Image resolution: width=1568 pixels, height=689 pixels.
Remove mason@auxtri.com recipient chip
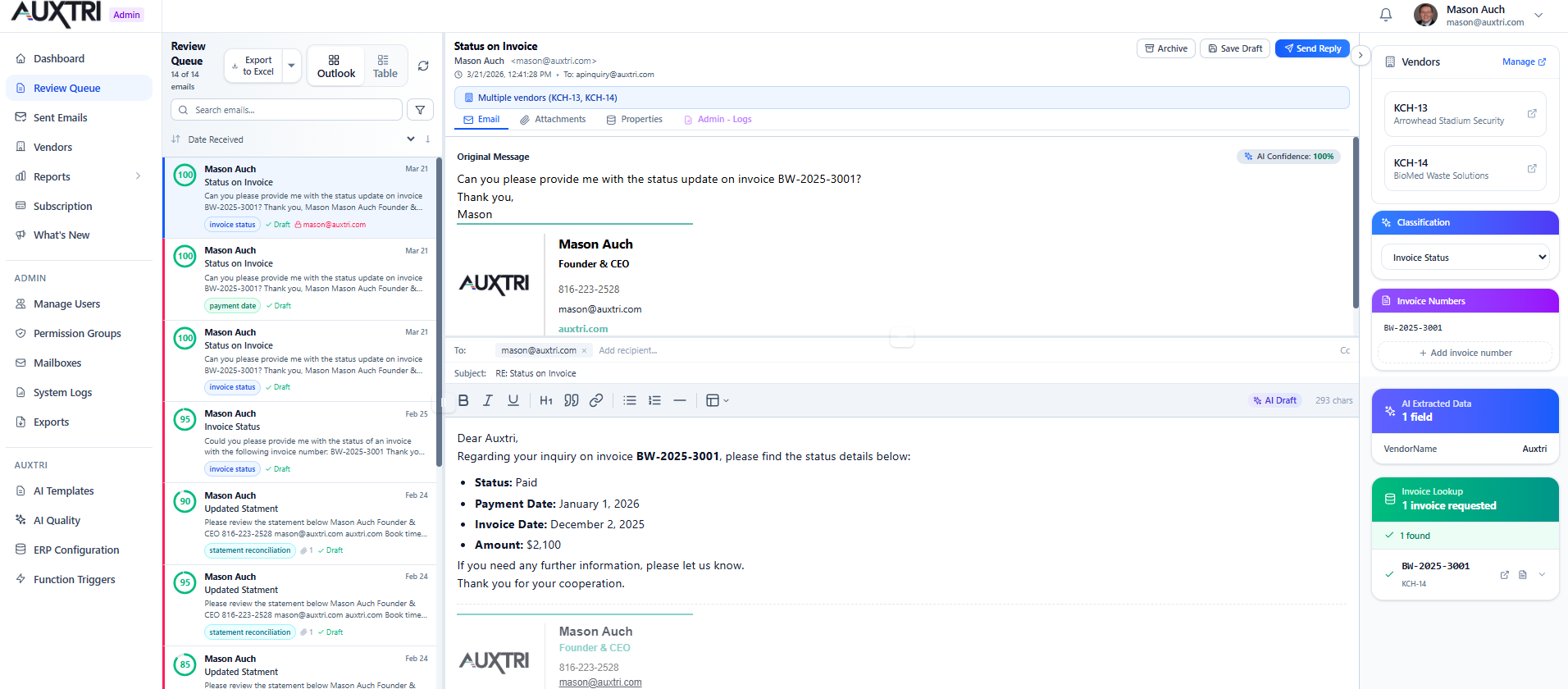pyautogui.click(x=584, y=351)
